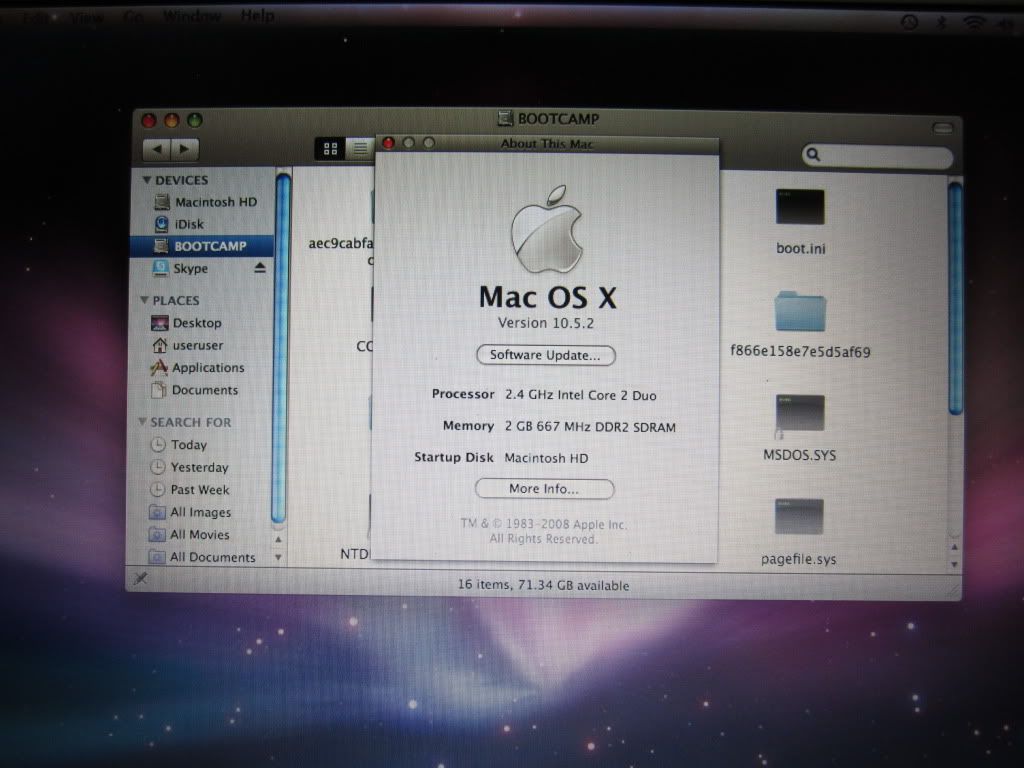The height and width of the screenshot is (768, 1024).
Task: Click the '2.4 GHz Intel Core 2 Duo' text
Action: tap(581, 395)
